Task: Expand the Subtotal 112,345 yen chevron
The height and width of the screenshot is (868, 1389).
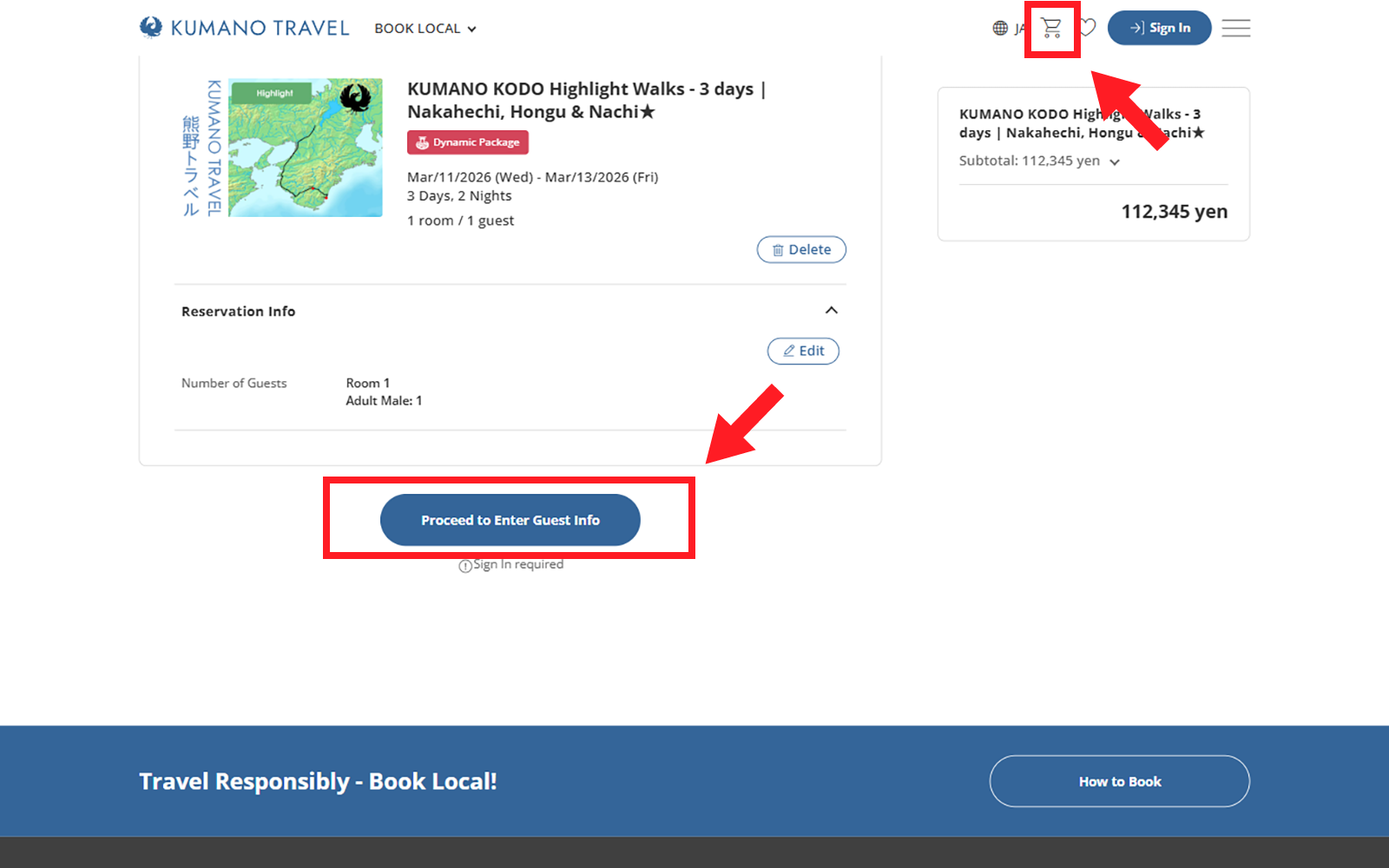Action: pyautogui.click(x=1115, y=162)
